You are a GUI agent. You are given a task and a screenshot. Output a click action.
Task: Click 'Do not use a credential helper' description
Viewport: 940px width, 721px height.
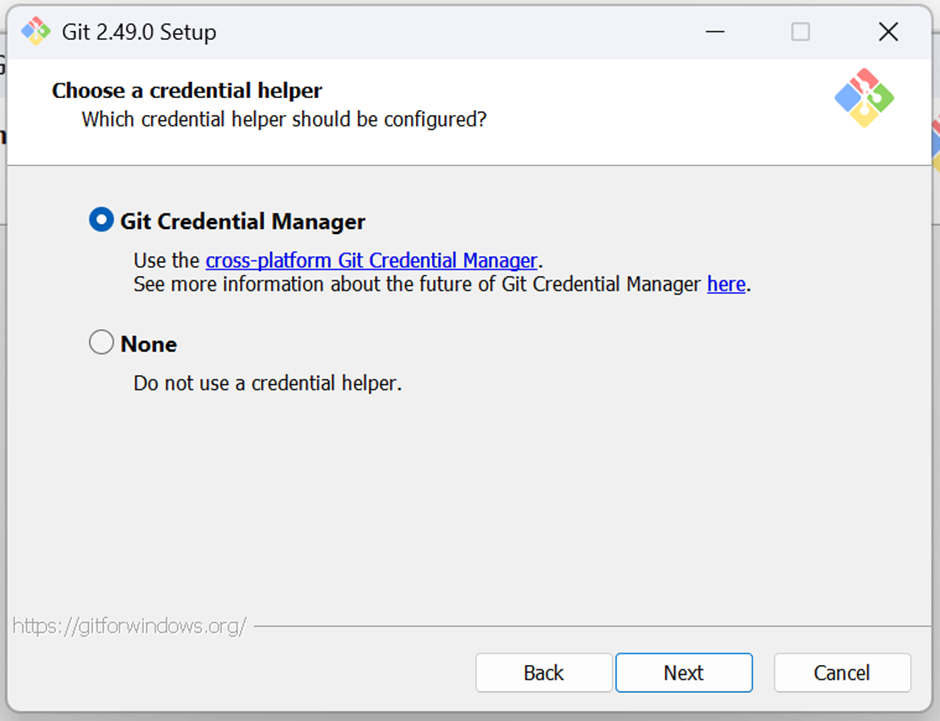tap(267, 383)
